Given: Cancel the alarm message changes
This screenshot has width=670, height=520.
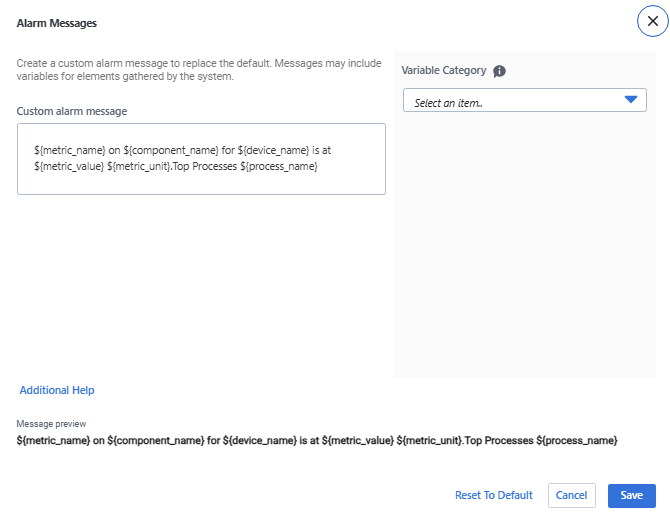Looking at the screenshot, I should point(571,495).
